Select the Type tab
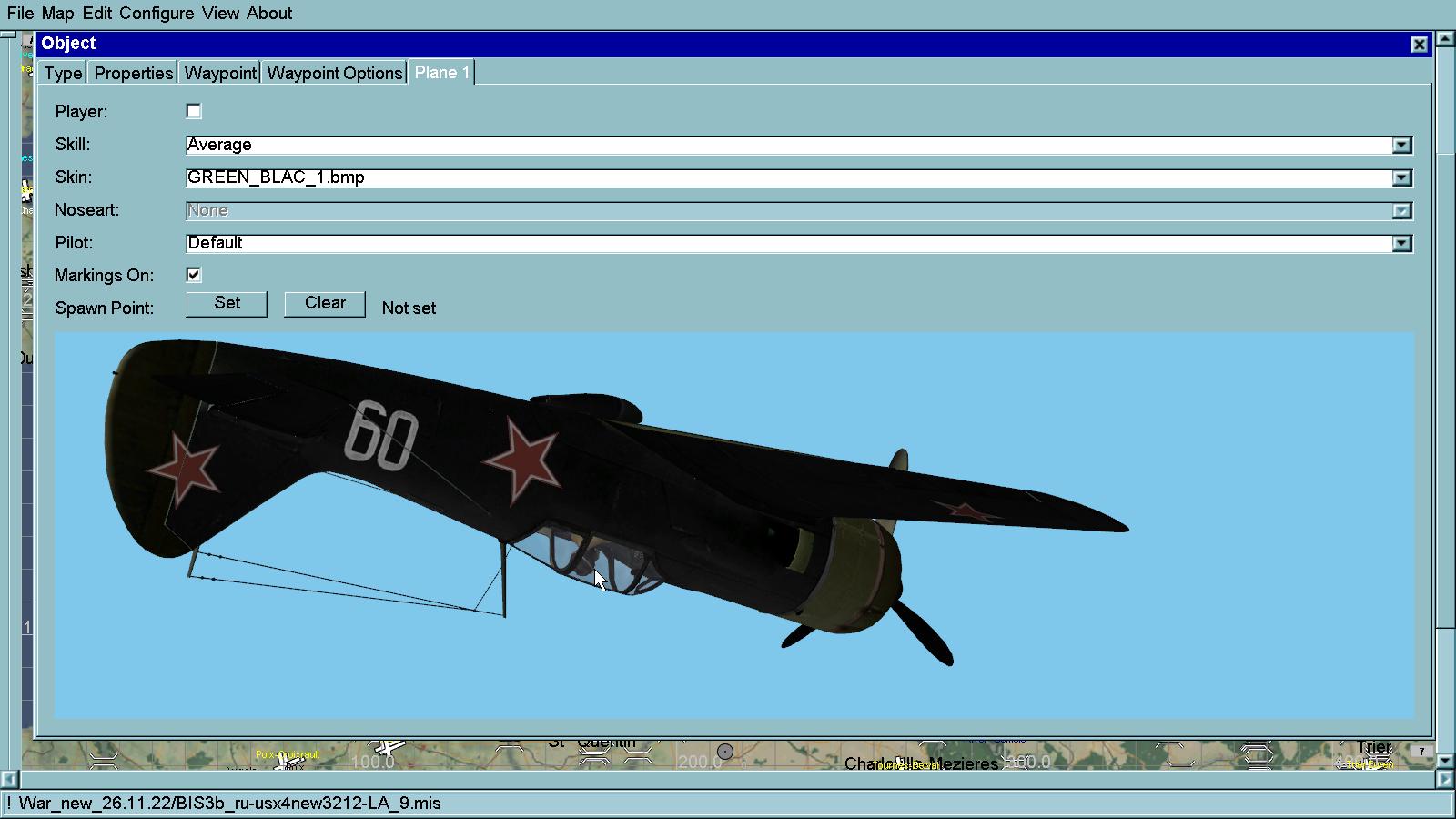The width and height of the screenshot is (1456, 819). (63, 73)
